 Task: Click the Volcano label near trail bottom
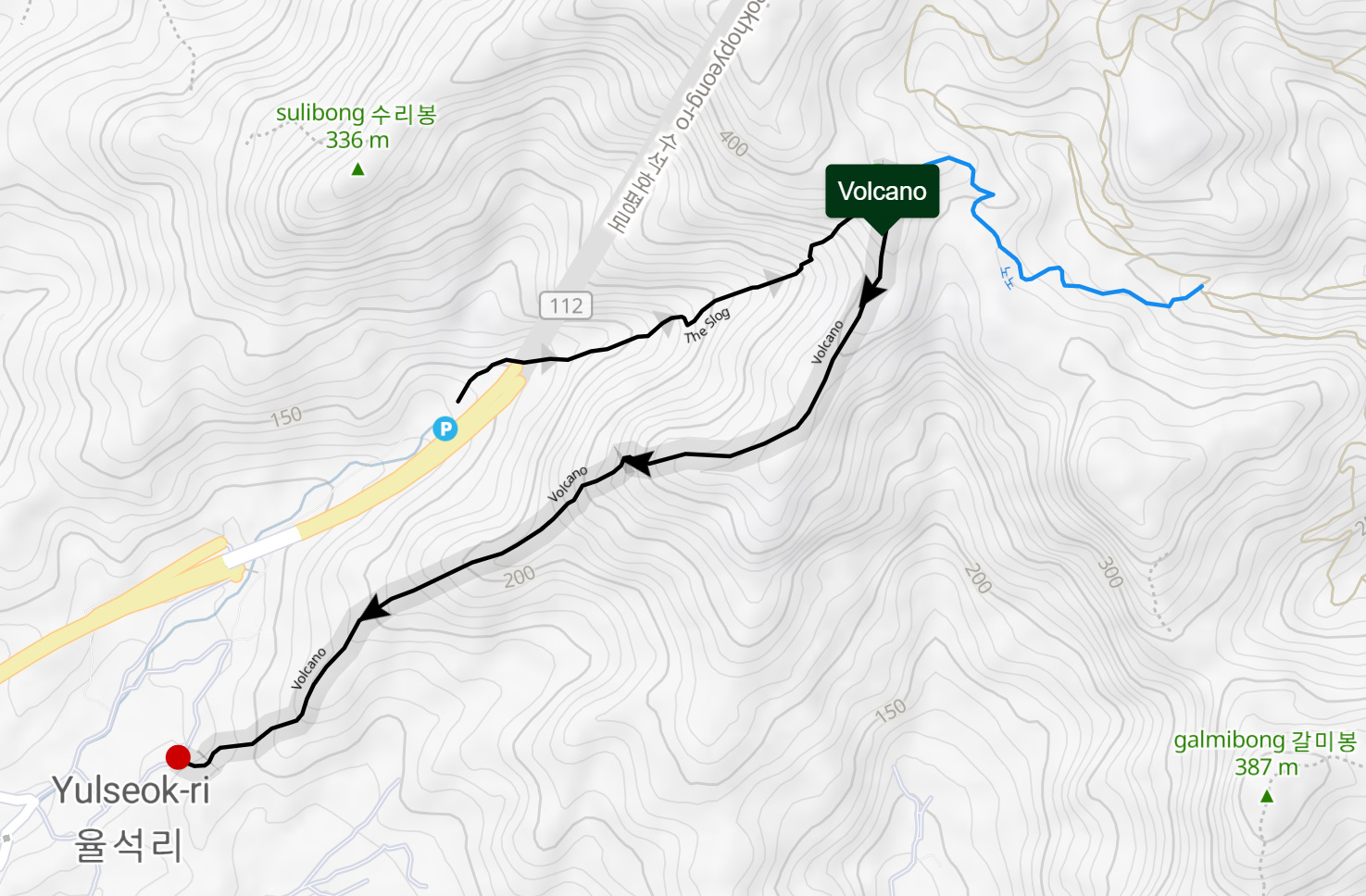tap(308, 668)
